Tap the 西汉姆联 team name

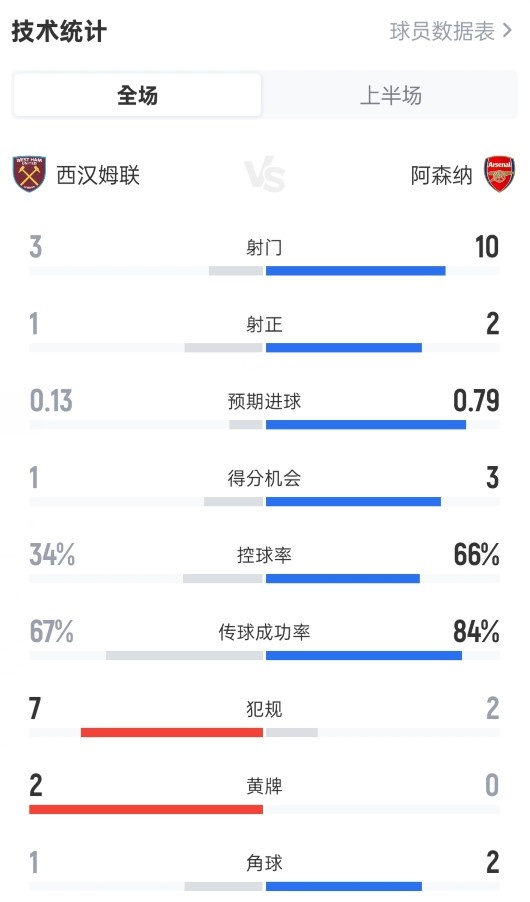point(98,175)
